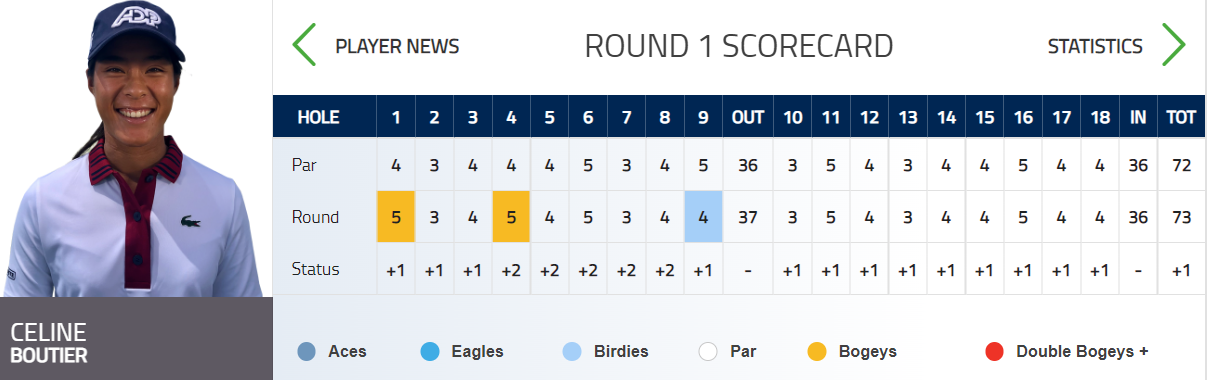
Task: Select the bogey score on hole 4
Action: click(x=511, y=217)
